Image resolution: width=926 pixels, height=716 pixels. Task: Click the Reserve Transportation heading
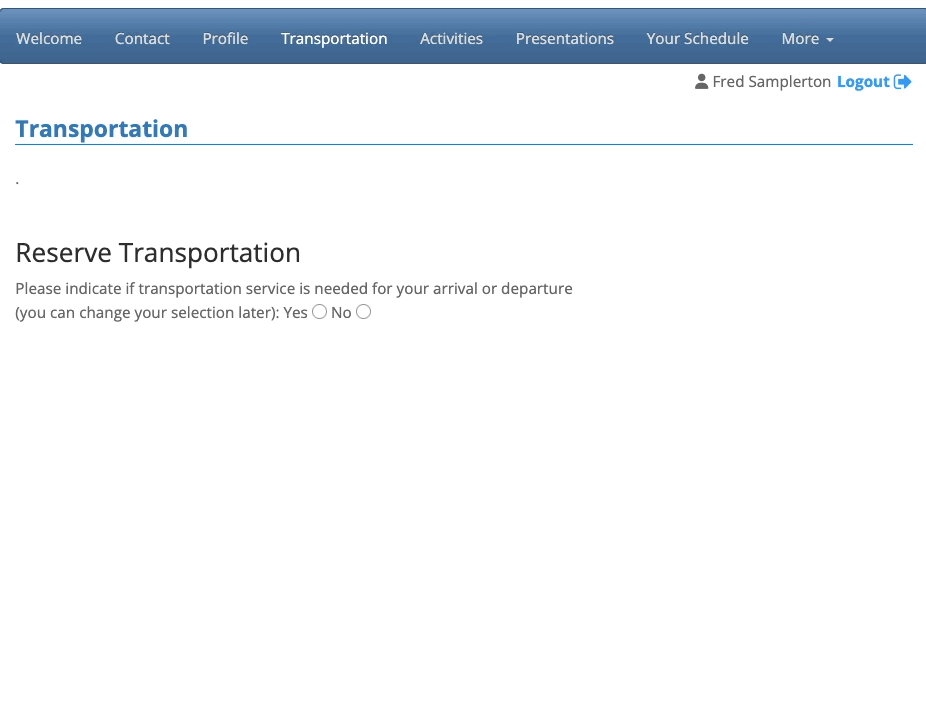coord(158,253)
